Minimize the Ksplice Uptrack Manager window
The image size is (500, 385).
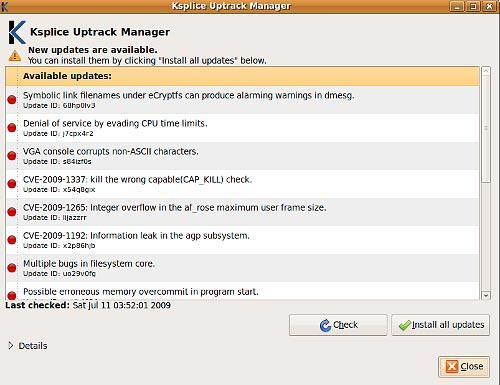(x=456, y=6)
